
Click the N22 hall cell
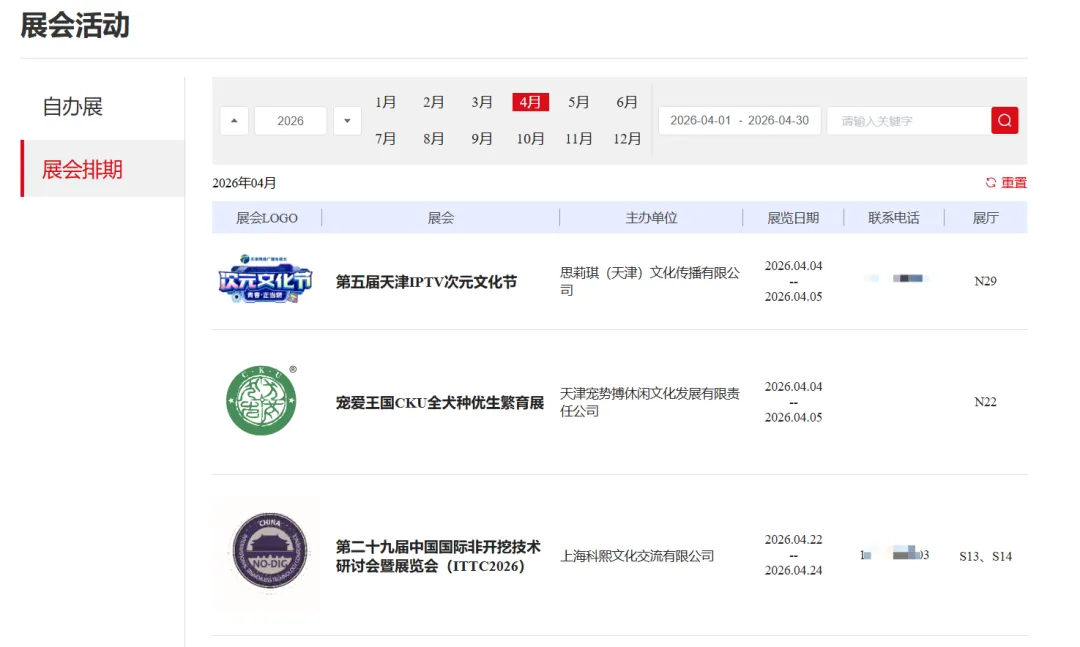[x=985, y=402]
